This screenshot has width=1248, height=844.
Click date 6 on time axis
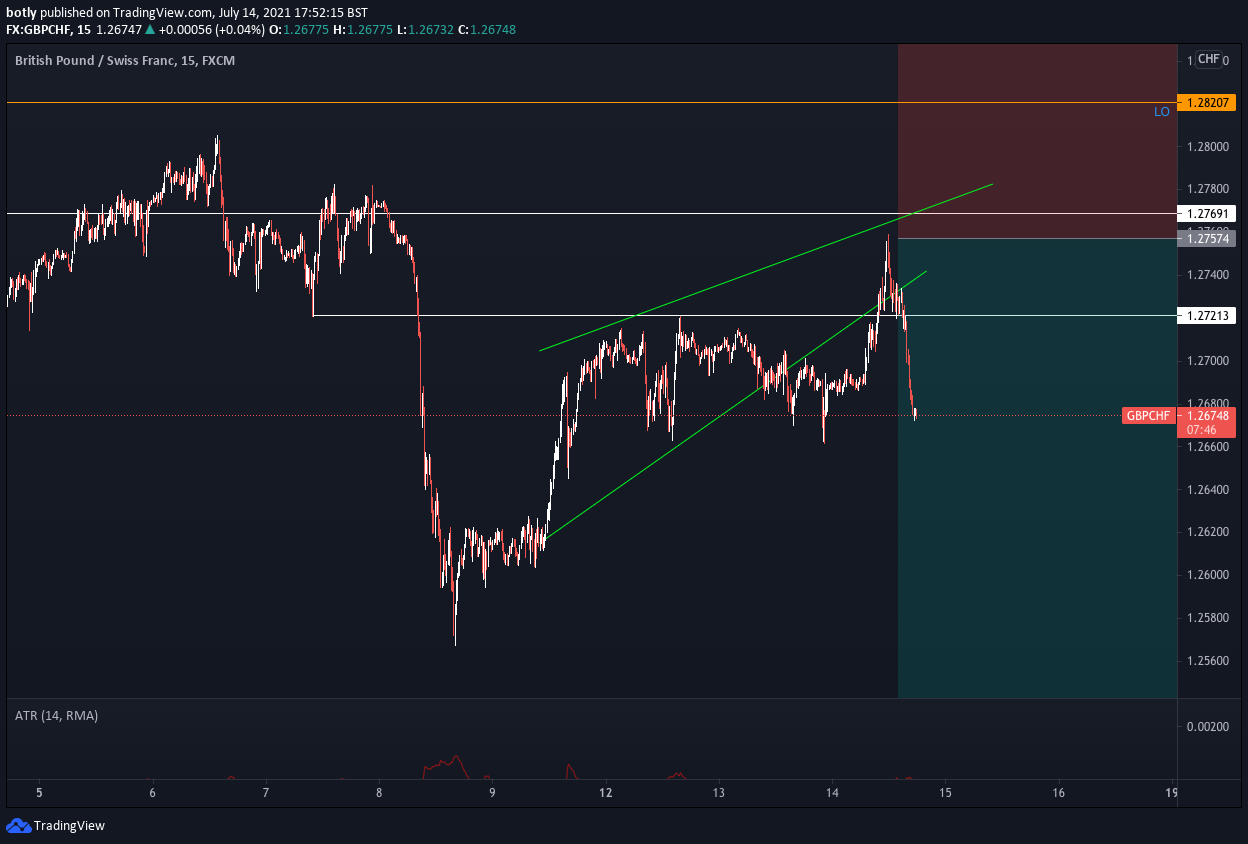pyautogui.click(x=152, y=793)
